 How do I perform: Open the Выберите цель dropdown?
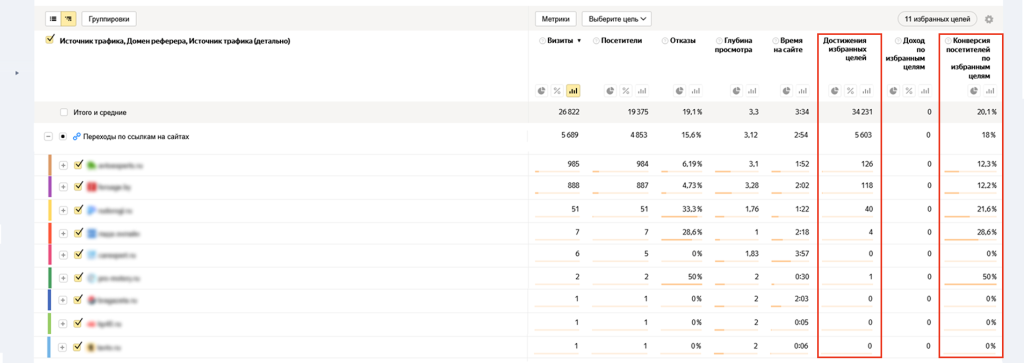click(x=616, y=19)
